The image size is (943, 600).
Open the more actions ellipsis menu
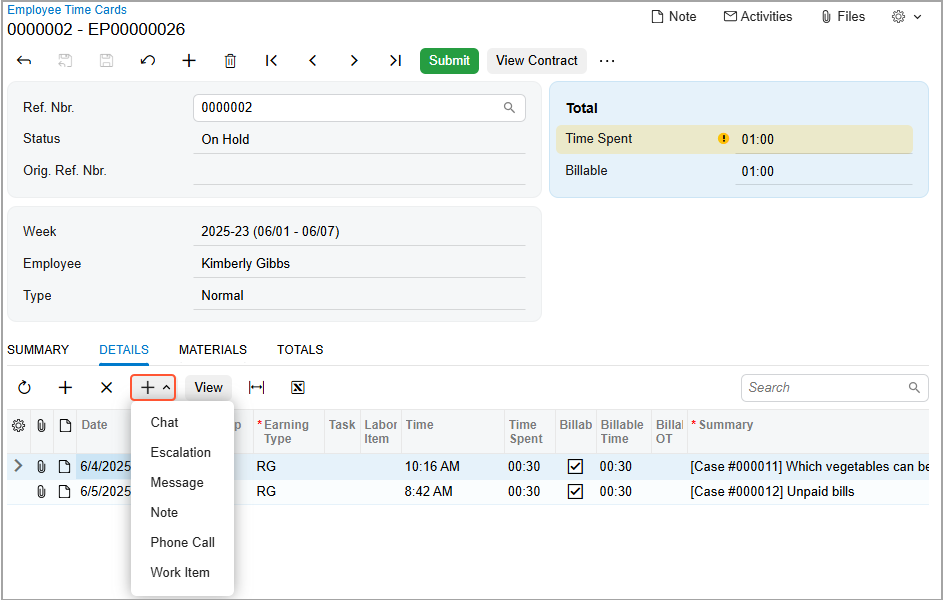(607, 61)
